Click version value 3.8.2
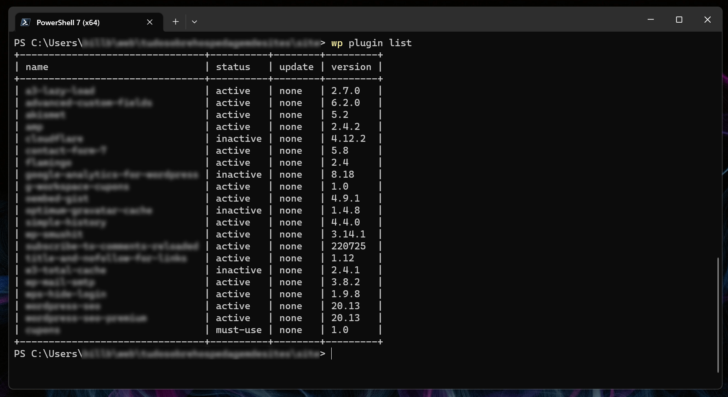Viewport: 728px width, 397px height. click(345, 282)
